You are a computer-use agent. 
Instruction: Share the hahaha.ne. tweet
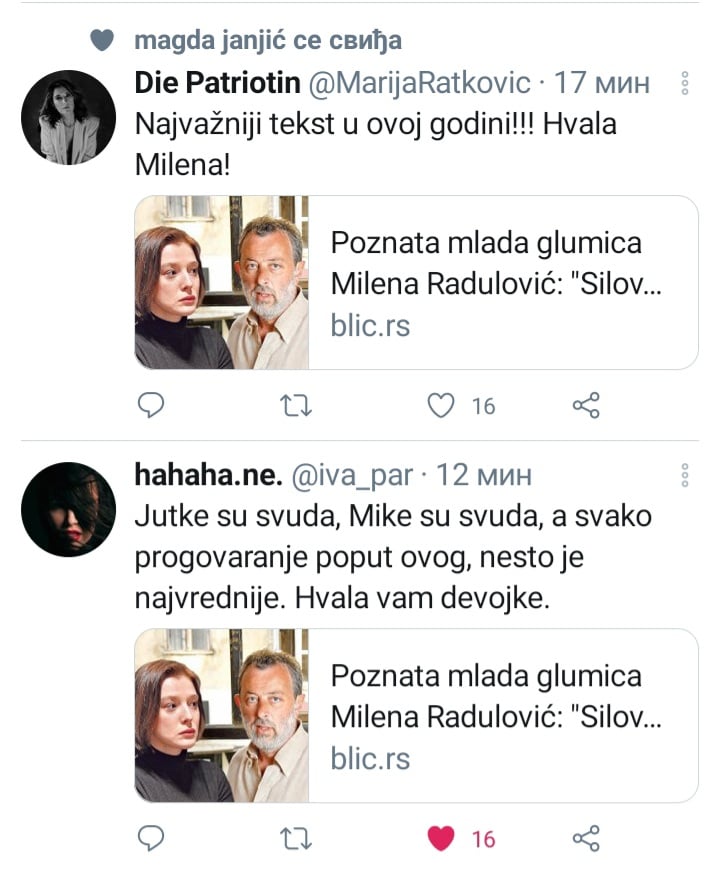[x=585, y=838]
